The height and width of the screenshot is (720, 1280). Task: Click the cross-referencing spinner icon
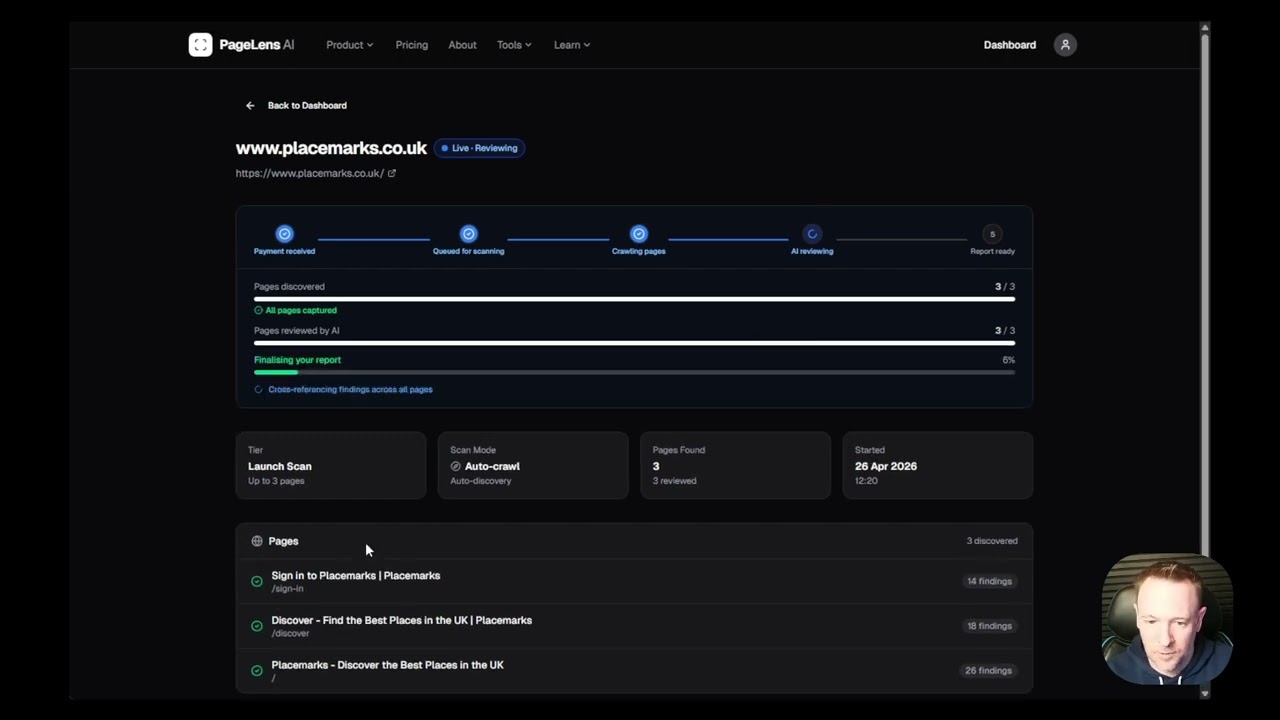click(258, 389)
